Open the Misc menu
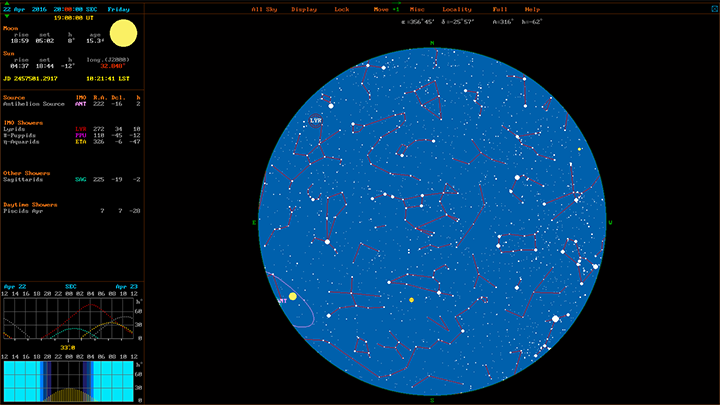 [417, 8]
